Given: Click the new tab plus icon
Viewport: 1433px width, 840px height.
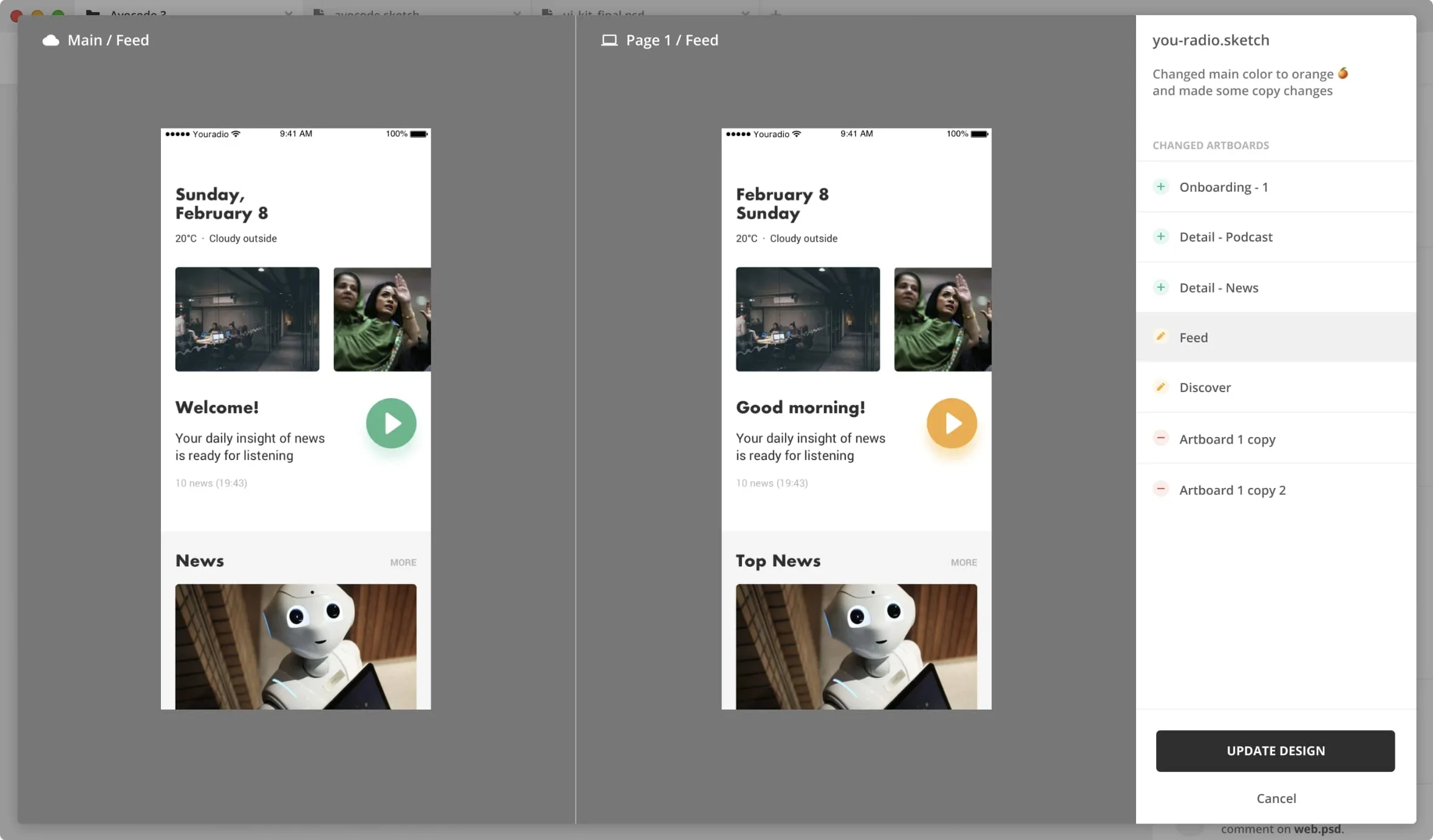Looking at the screenshot, I should tap(775, 15).
